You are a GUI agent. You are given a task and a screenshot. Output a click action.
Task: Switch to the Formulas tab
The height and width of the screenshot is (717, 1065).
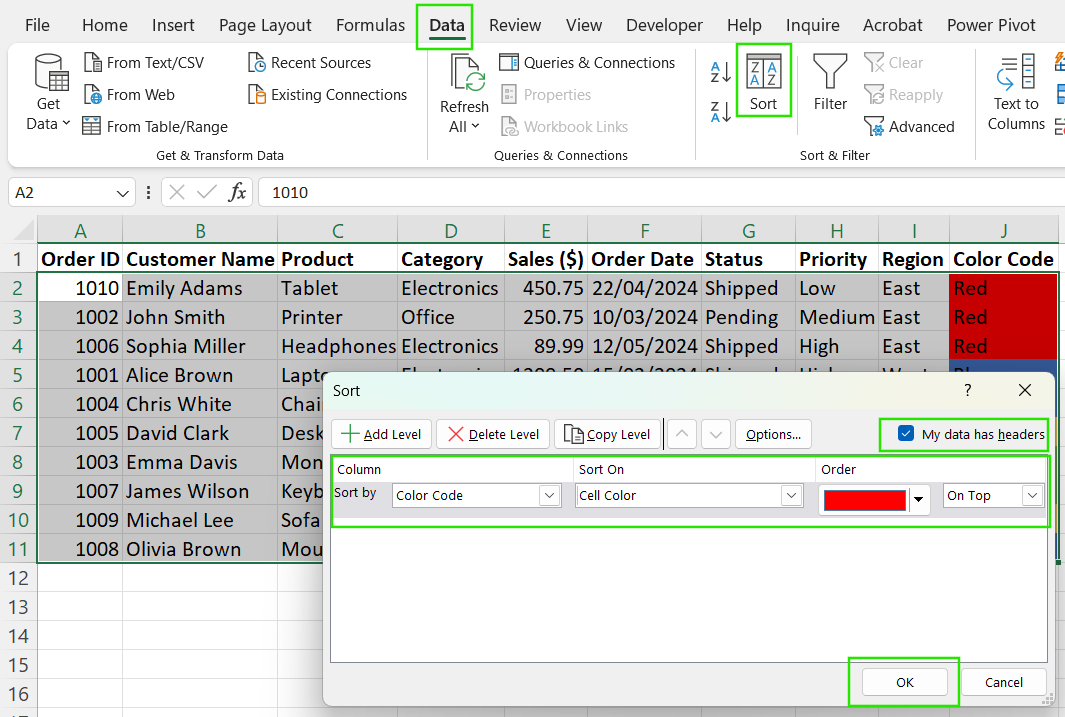(370, 25)
